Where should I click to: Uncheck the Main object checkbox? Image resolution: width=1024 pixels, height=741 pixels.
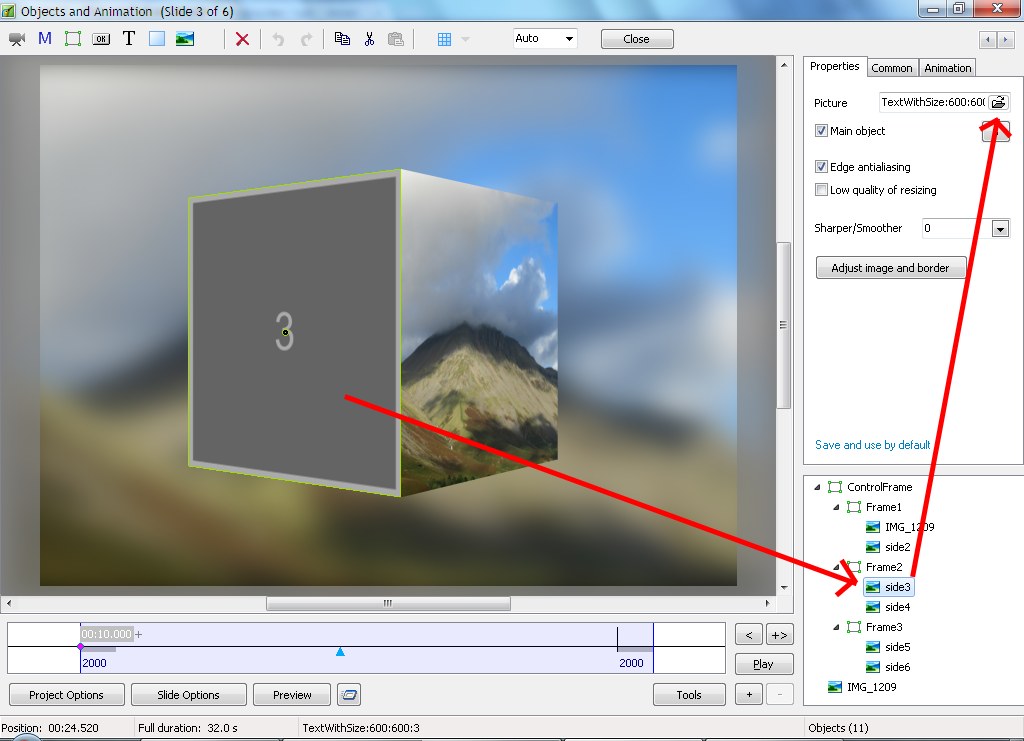pos(821,131)
